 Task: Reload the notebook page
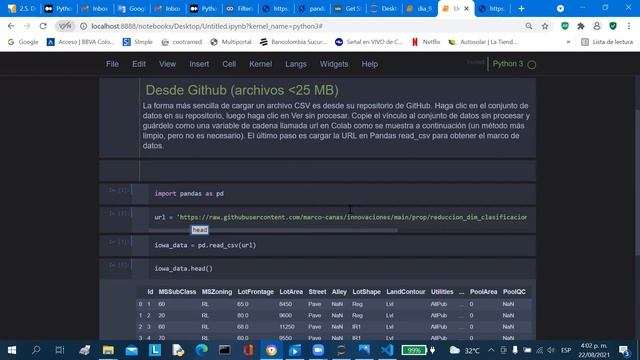pyautogui.click(x=43, y=26)
